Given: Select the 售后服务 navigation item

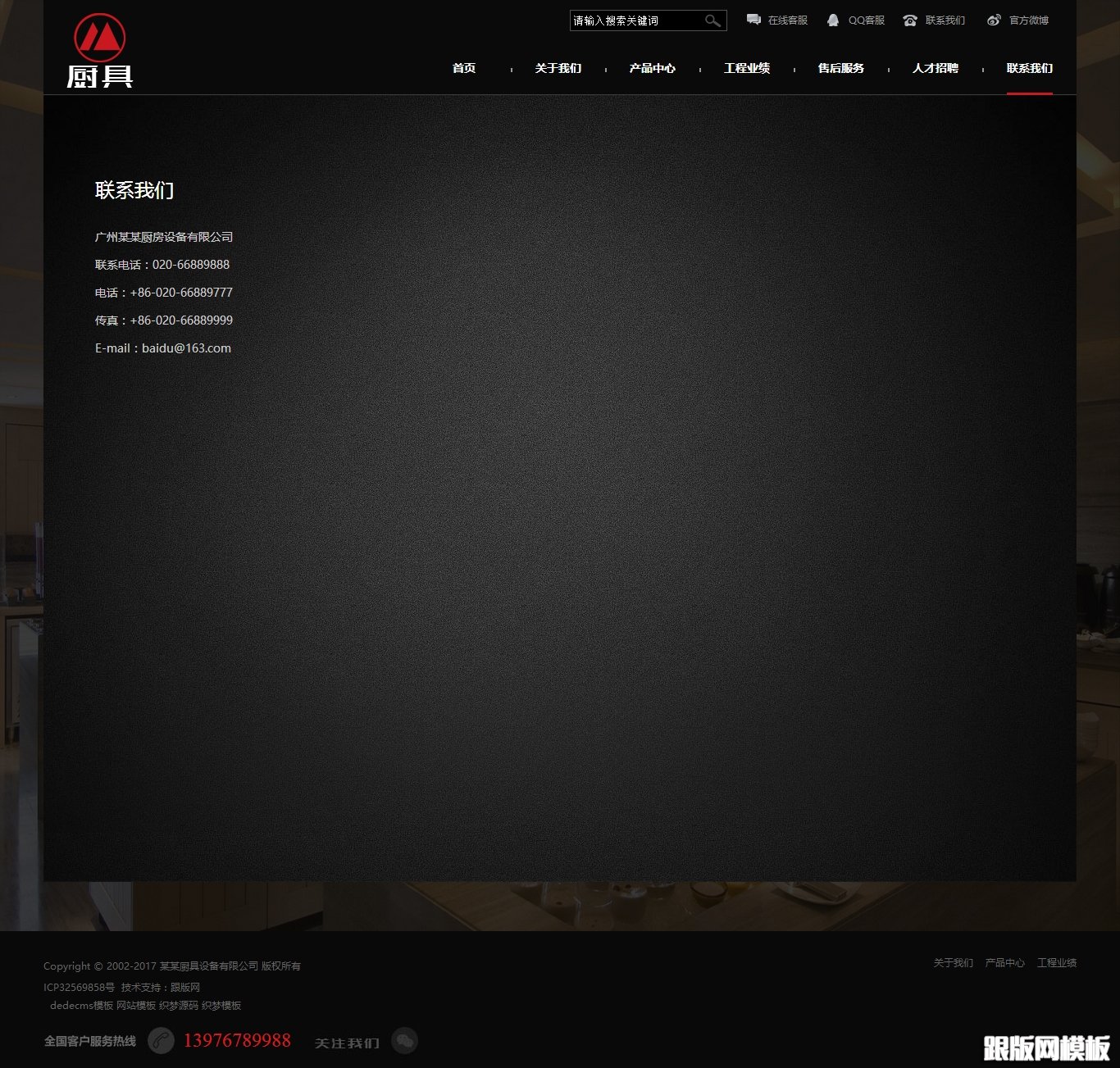Looking at the screenshot, I should (x=841, y=68).
